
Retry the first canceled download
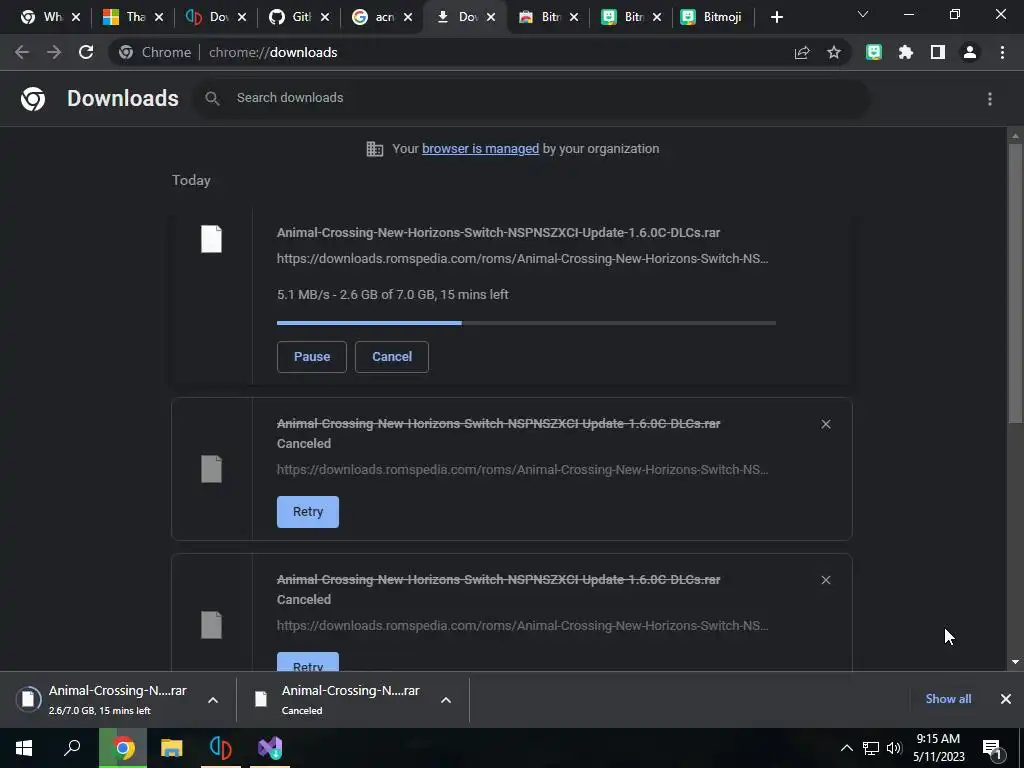(308, 511)
